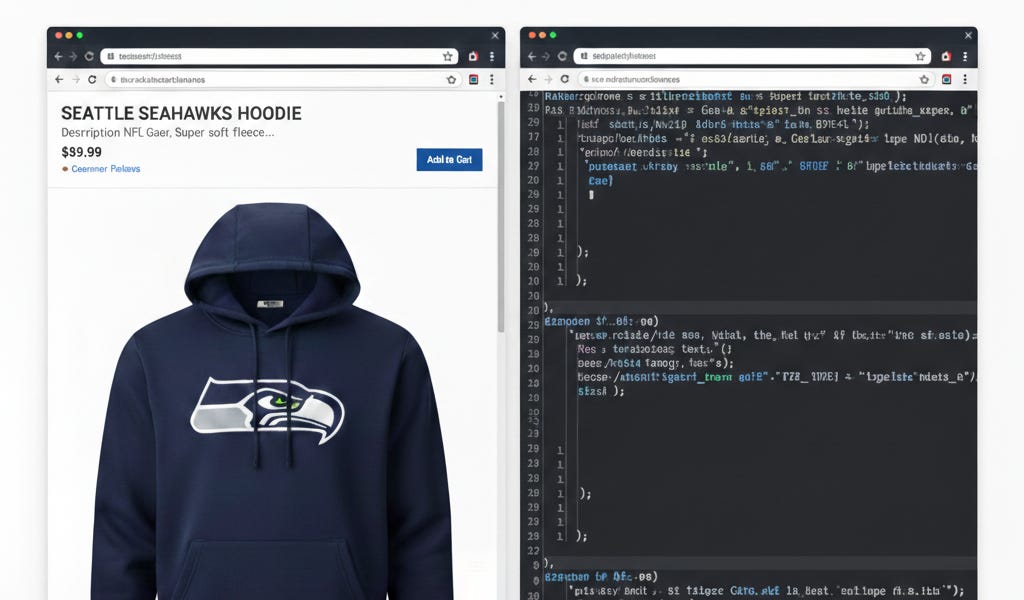Bookmark with the star in code window's first row
This screenshot has height=600, width=1024.
[x=921, y=56]
